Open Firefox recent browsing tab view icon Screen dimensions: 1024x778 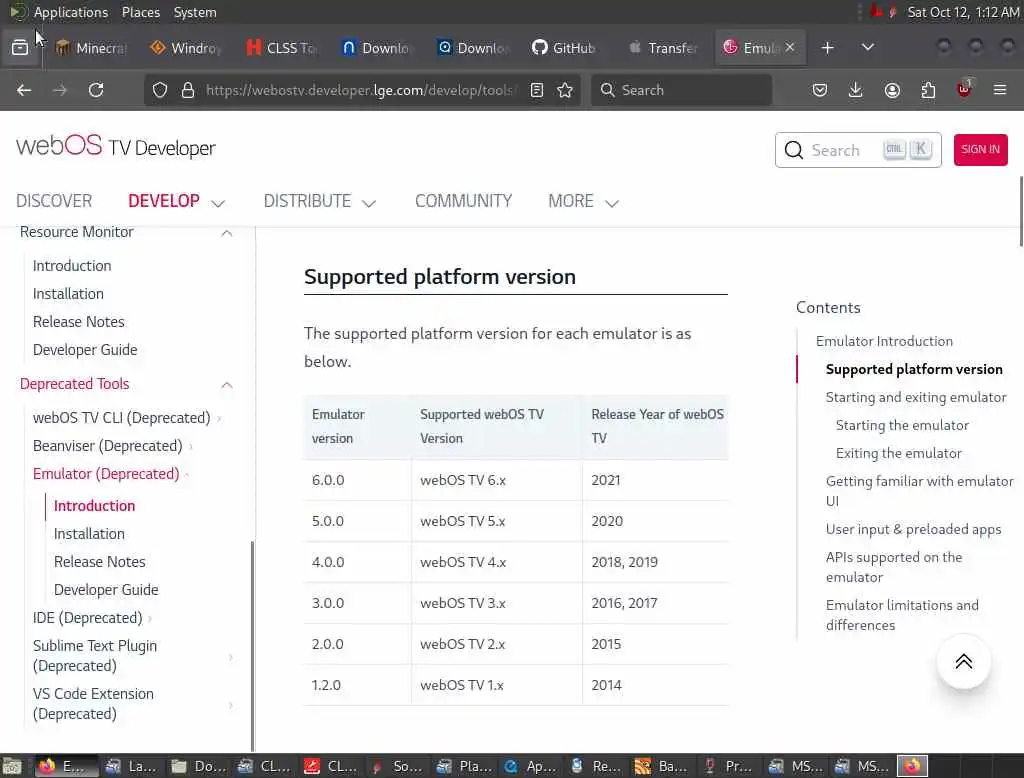pos(20,48)
